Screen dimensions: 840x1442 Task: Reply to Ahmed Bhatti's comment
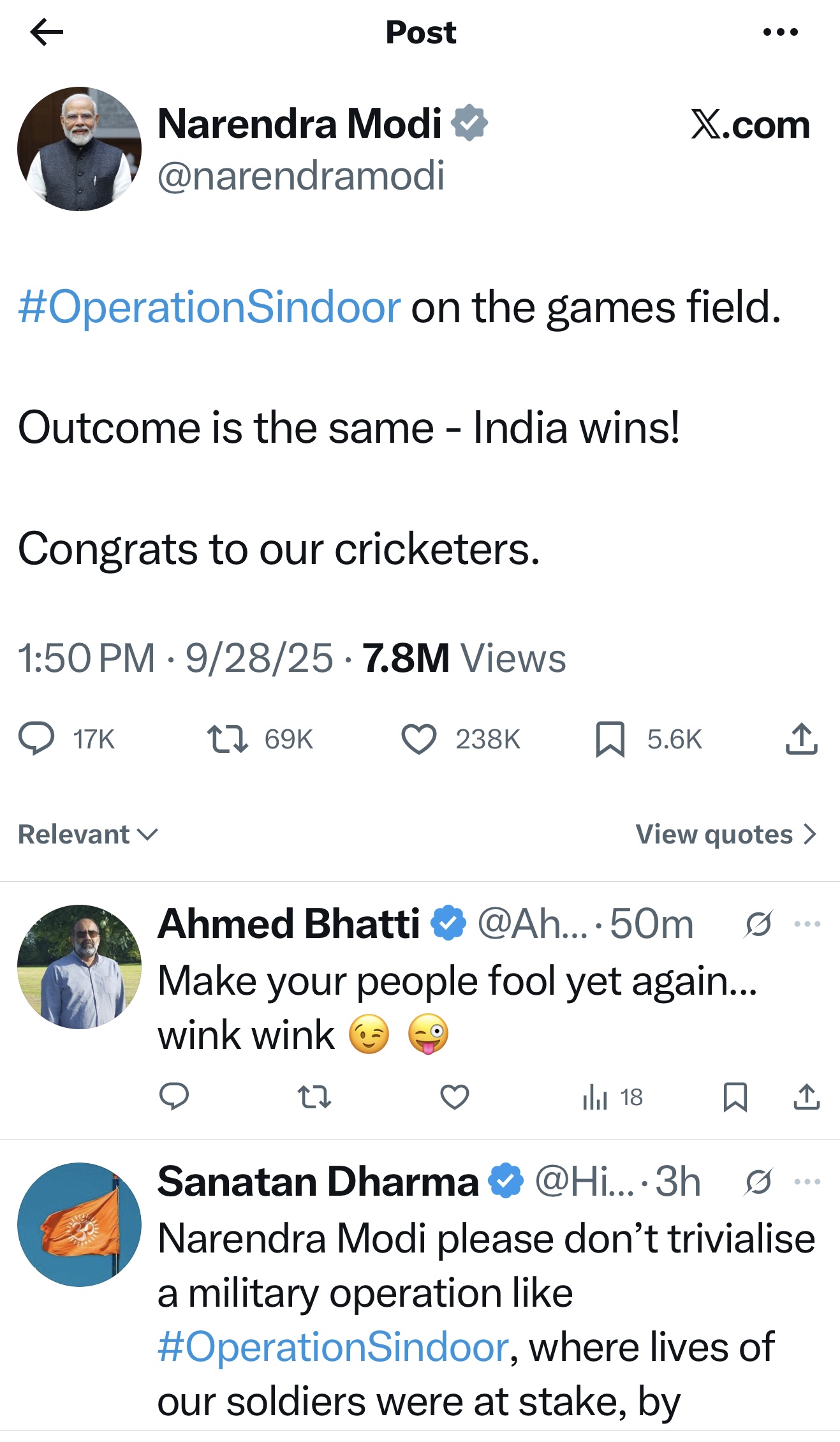[173, 1097]
